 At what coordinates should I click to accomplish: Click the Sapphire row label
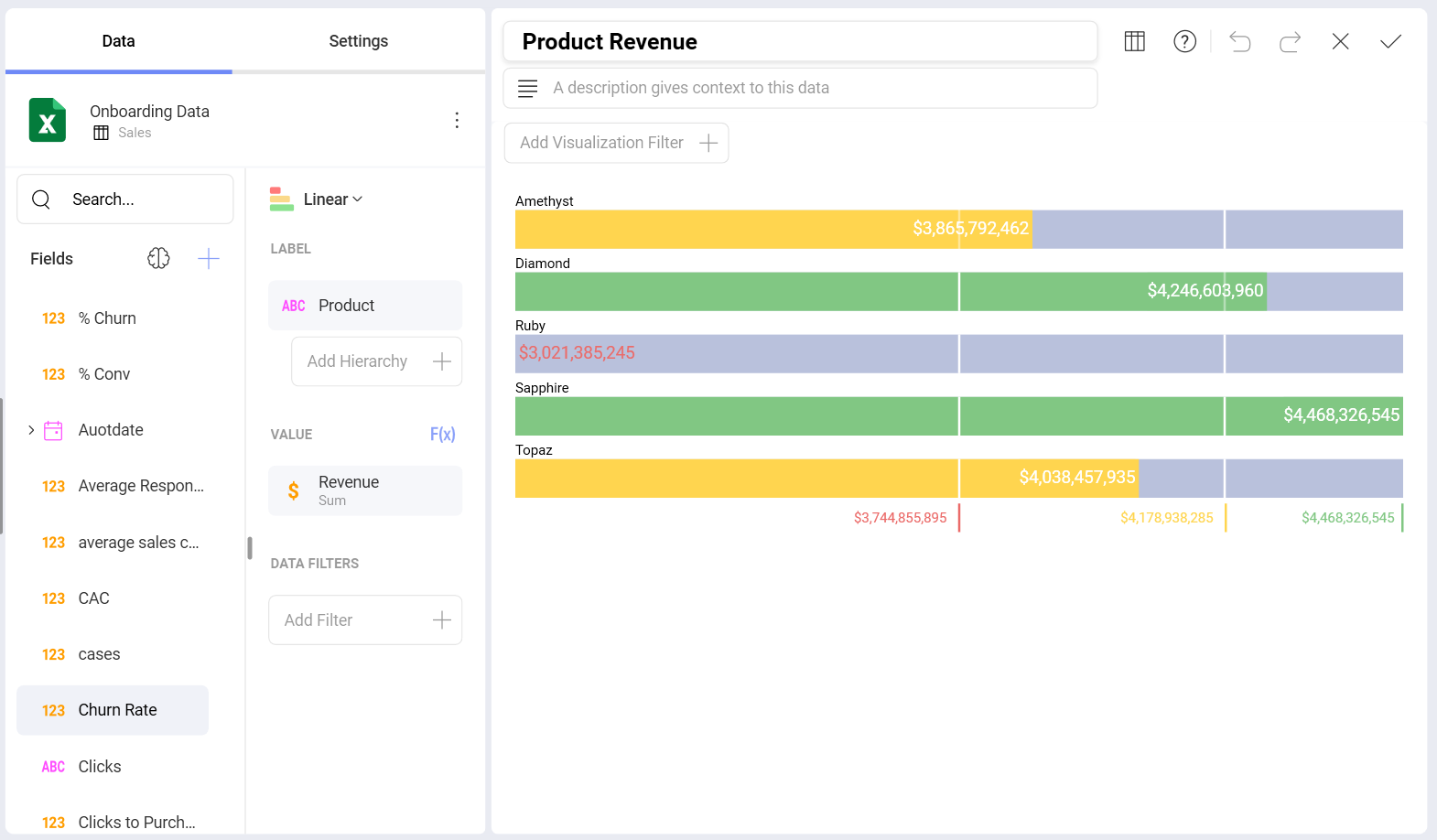tap(542, 388)
